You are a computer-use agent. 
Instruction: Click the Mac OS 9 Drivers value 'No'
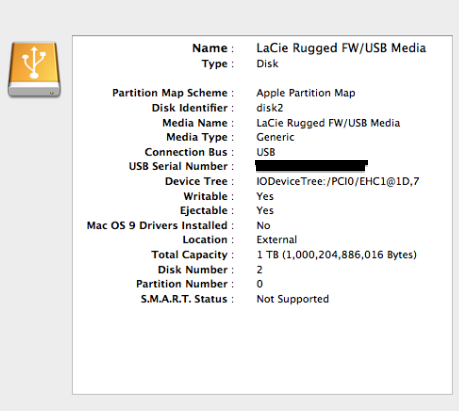[263, 226]
